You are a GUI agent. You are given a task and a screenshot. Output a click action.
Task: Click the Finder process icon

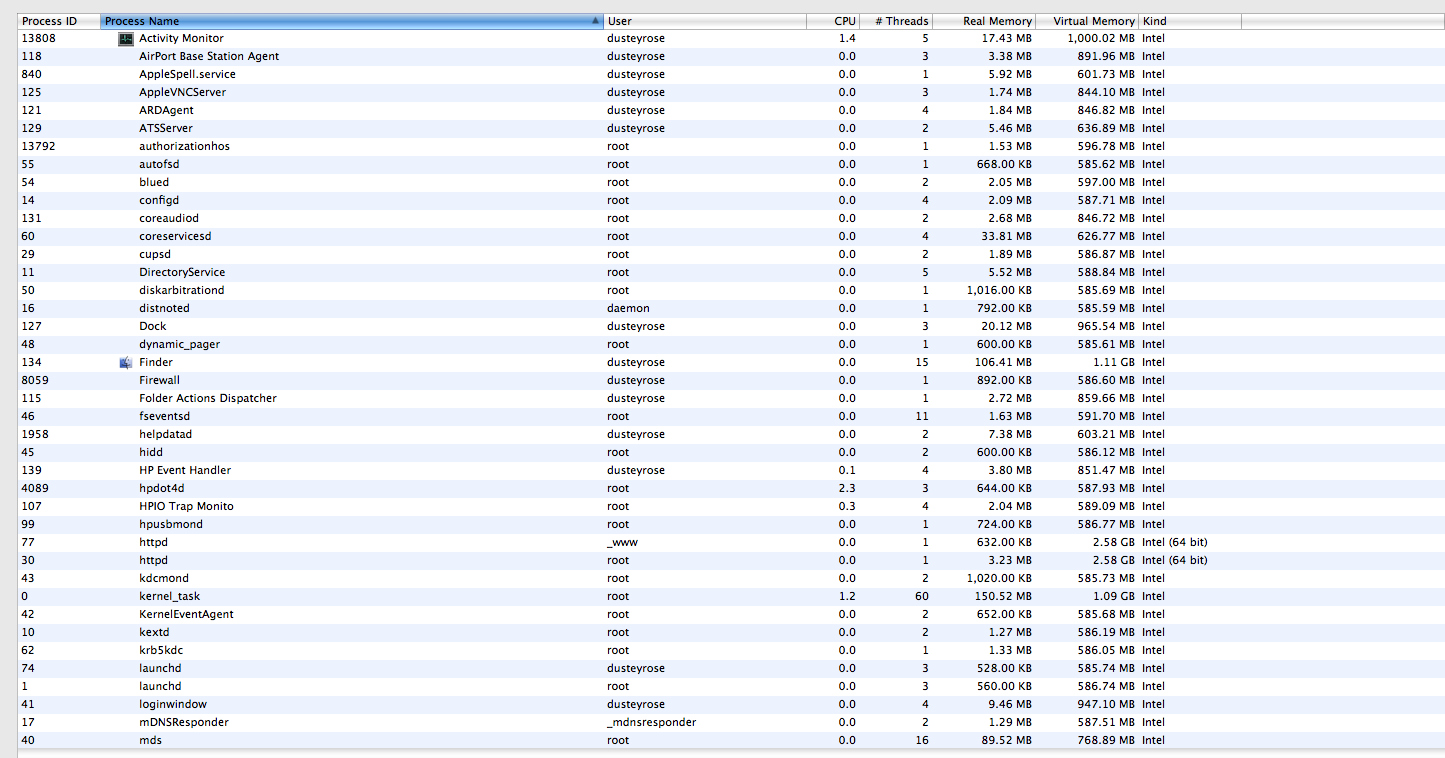click(x=125, y=362)
